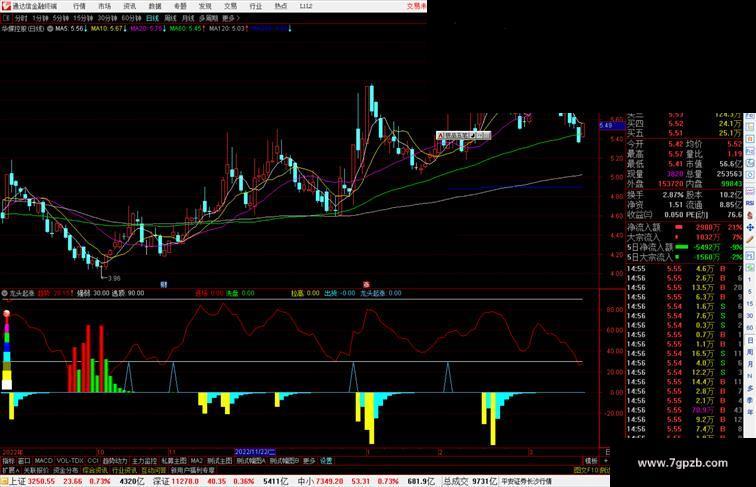Select the VOL-TDX indicator tab

(x=70, y=461)
